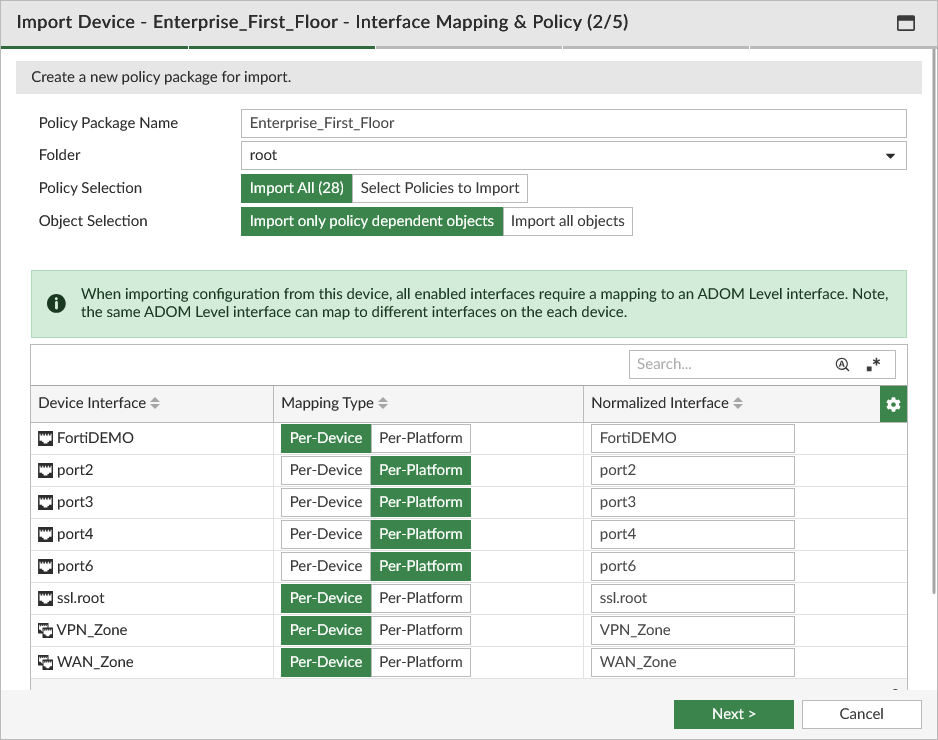Edit the port6 normalized interface field
The height and width of the screenshot is (740, 938).
click(x=693, y=567)
